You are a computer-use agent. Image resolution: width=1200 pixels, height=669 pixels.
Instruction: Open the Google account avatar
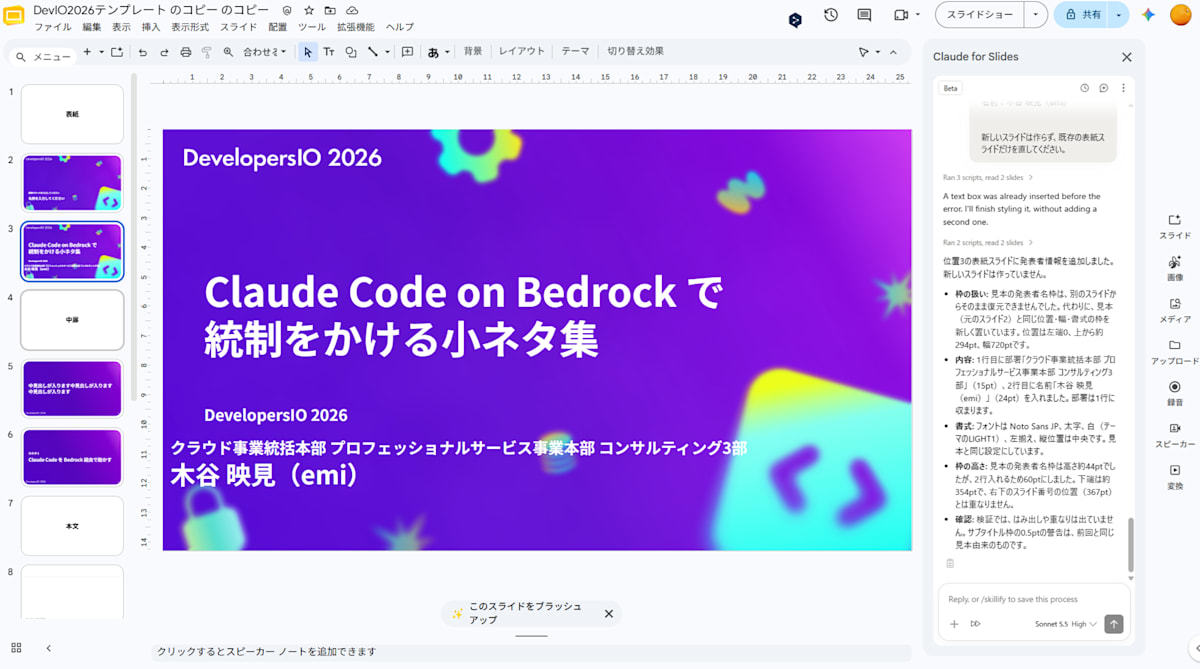click(x=1180, y=15)
